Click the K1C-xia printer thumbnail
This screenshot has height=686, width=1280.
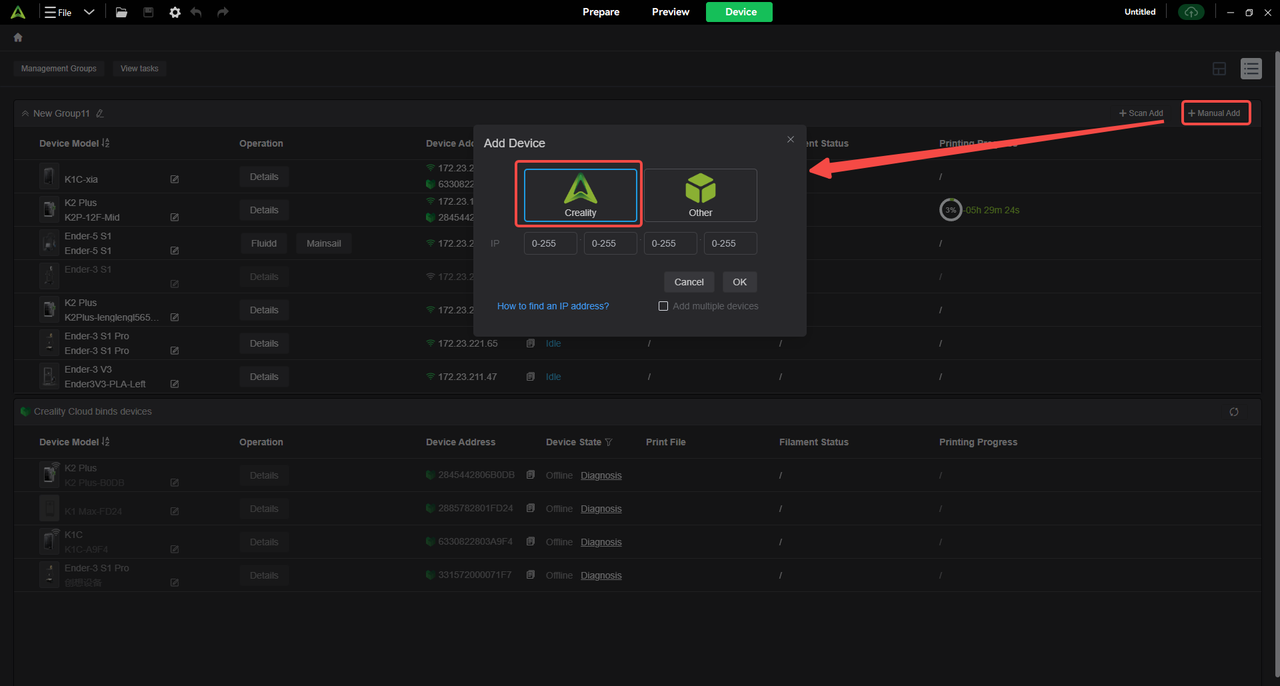pyautogui.click(x=49, y=177)
